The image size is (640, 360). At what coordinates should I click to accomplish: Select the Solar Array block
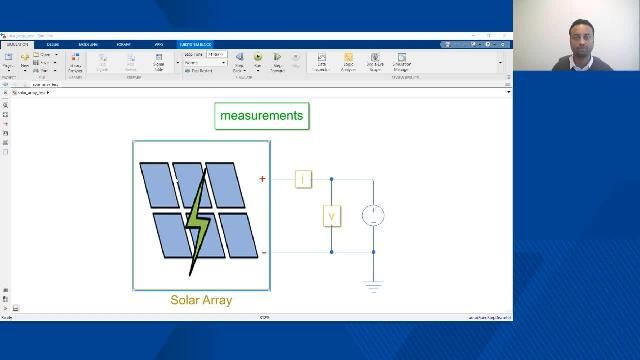coord(201,216)
